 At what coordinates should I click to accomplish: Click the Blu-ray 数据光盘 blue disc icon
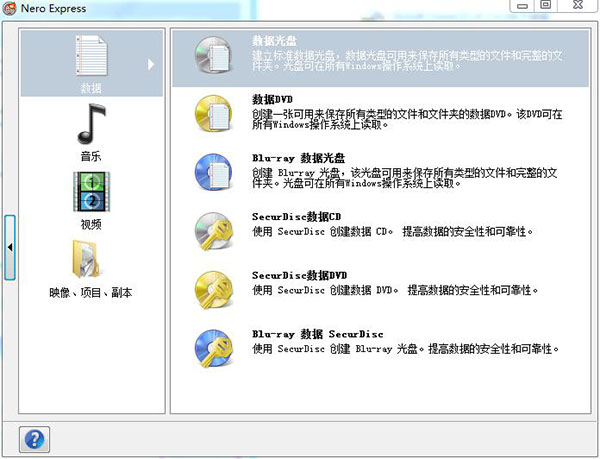tap(214, 173)
